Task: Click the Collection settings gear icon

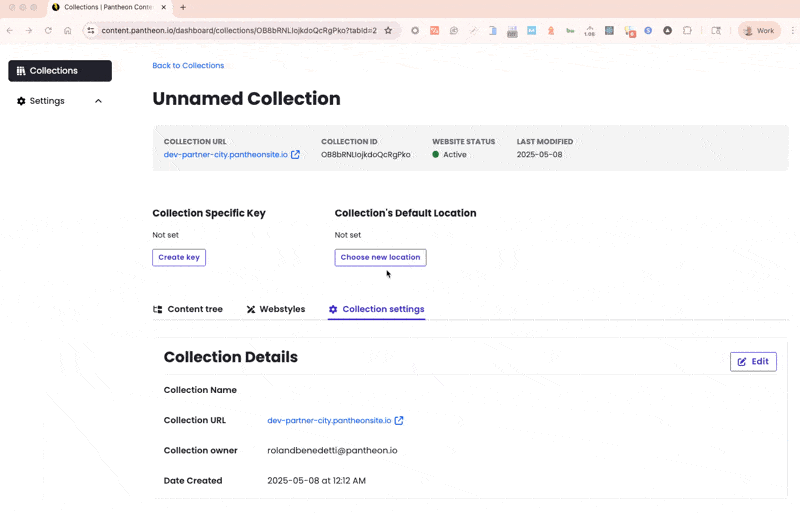Action: (333, 310)
